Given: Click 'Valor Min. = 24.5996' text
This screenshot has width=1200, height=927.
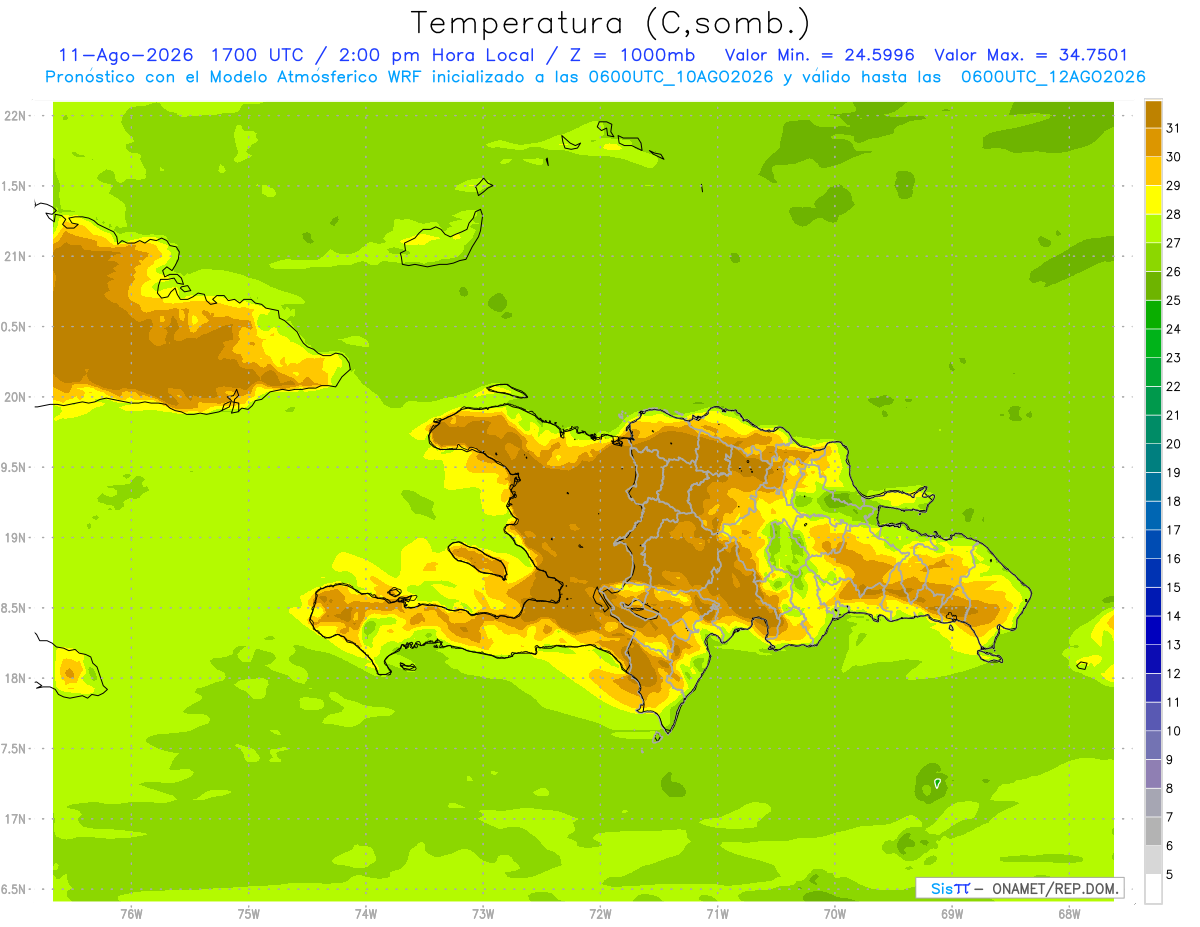Looking at the screenshot, I should (x=819, y=55).
